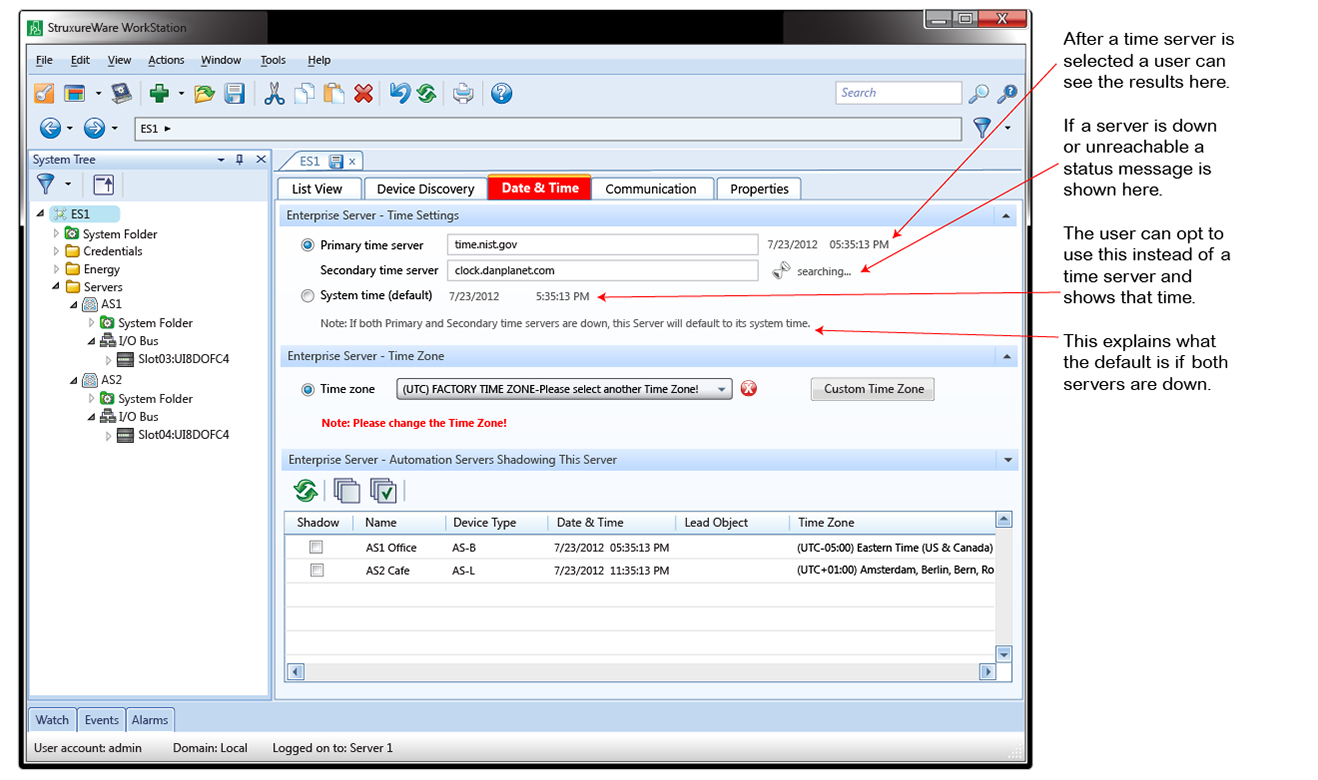Click the Copy icon in toolbar
The image size is (1318, 780).
click(304, 93)
